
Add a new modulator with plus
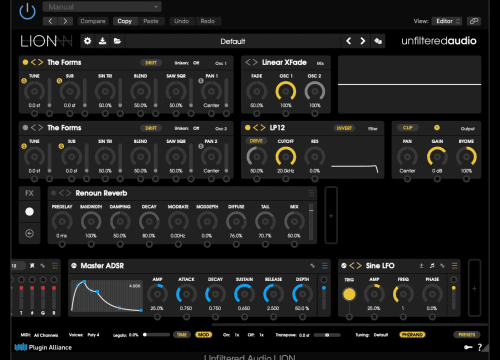pos(474,288)
